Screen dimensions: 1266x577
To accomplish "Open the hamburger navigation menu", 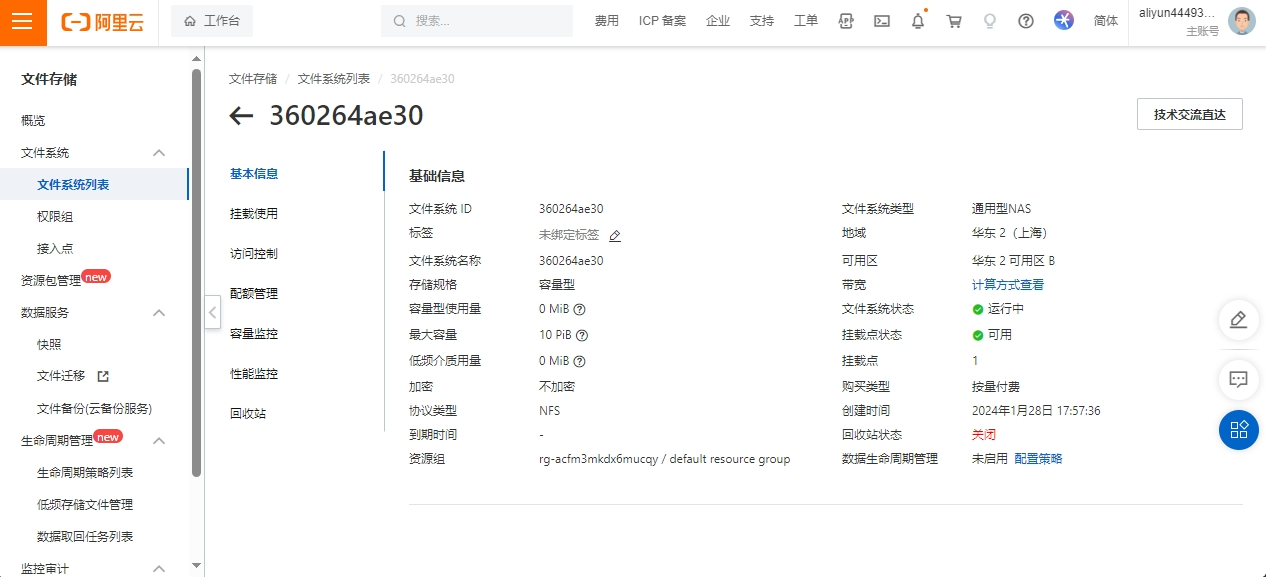I will click(x=23, y=22).
